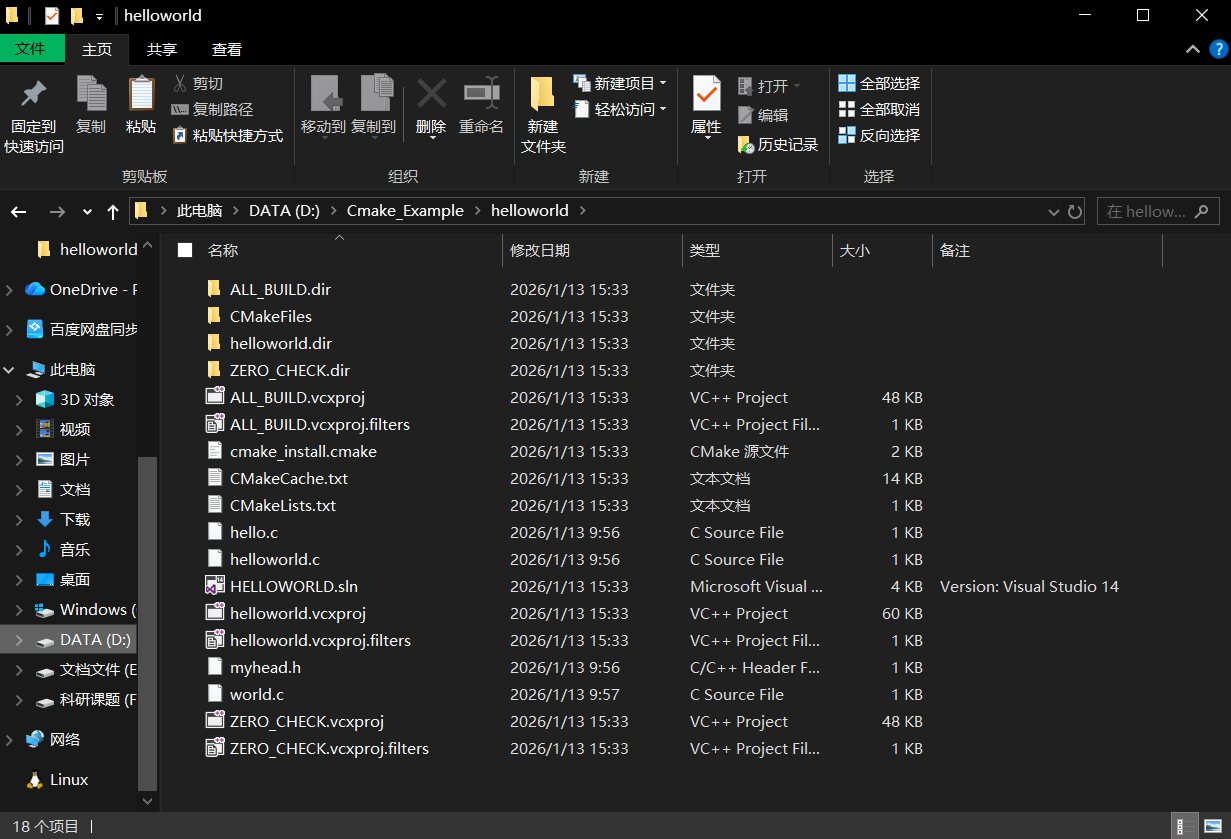The width and height of the screenshot is (1231, 839).
Task: Click the History record icon
Action: 746,145
